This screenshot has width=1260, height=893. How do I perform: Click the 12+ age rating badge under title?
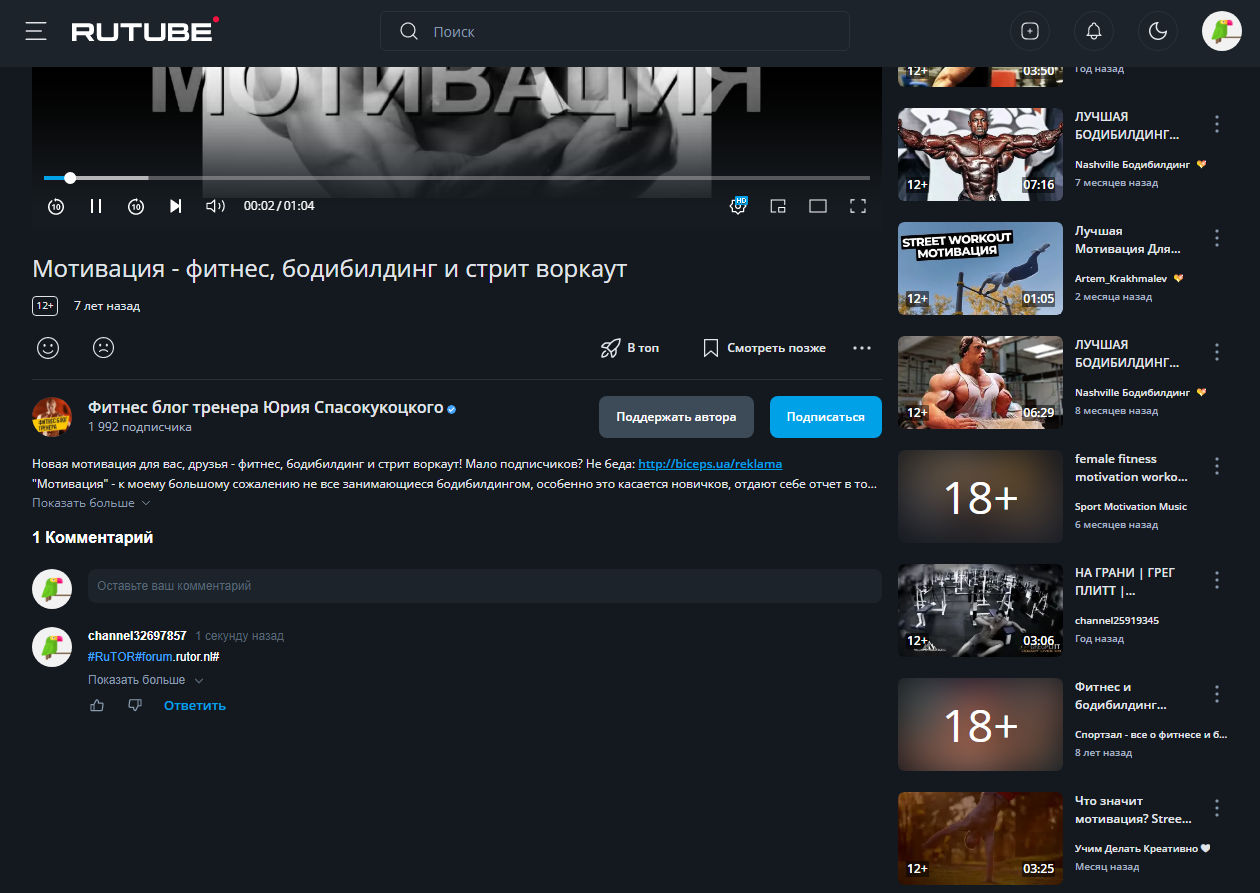pyautogui.click(x=44, y=306)
